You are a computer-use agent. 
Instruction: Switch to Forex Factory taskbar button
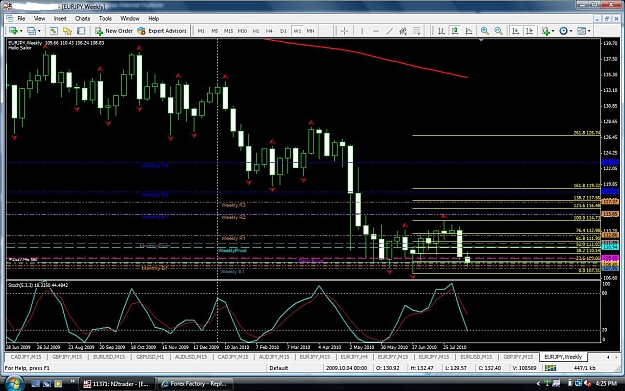point(195,384)
